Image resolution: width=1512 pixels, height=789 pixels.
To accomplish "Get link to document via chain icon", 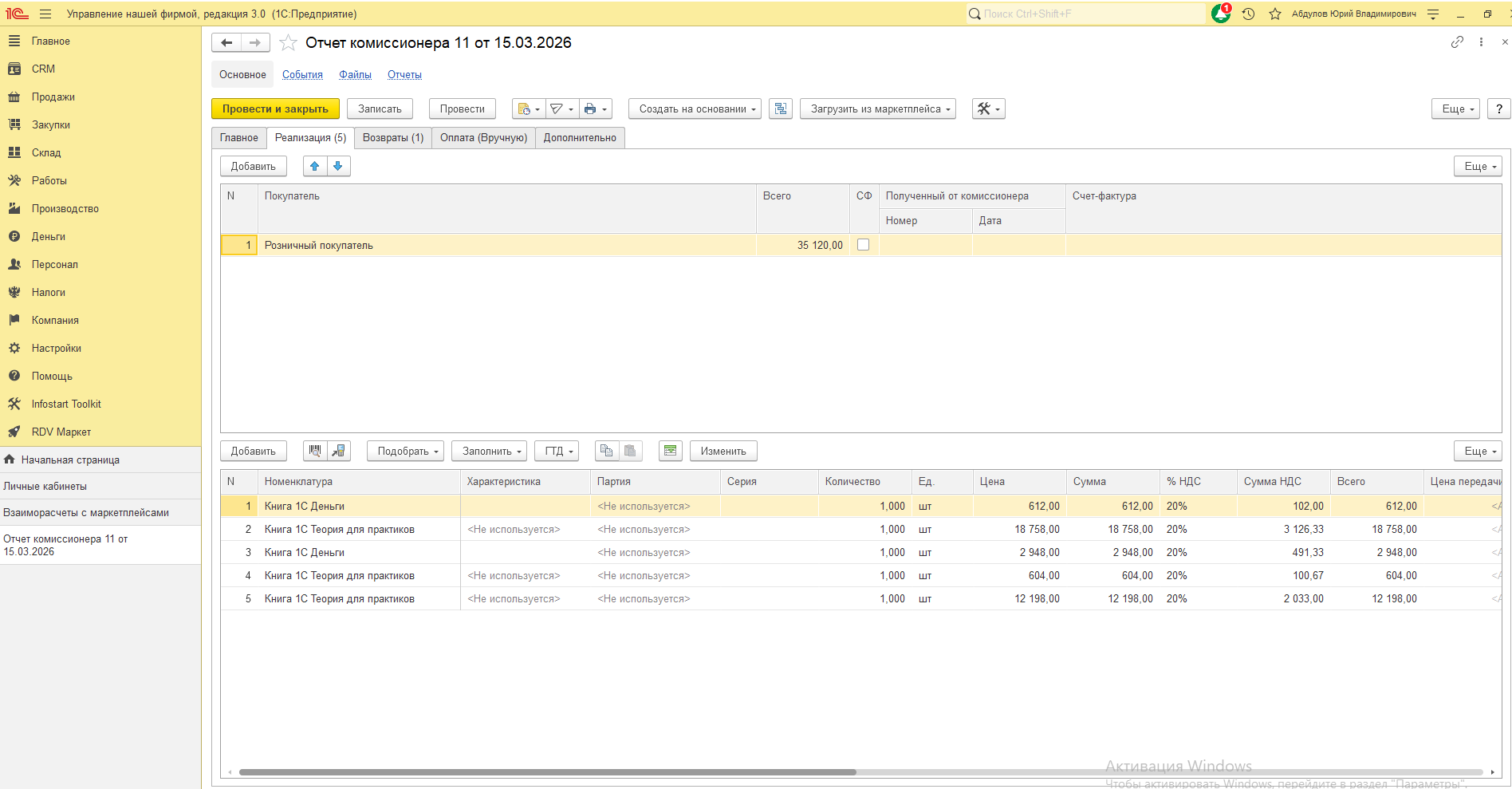I will click(x=1456, y=42).
